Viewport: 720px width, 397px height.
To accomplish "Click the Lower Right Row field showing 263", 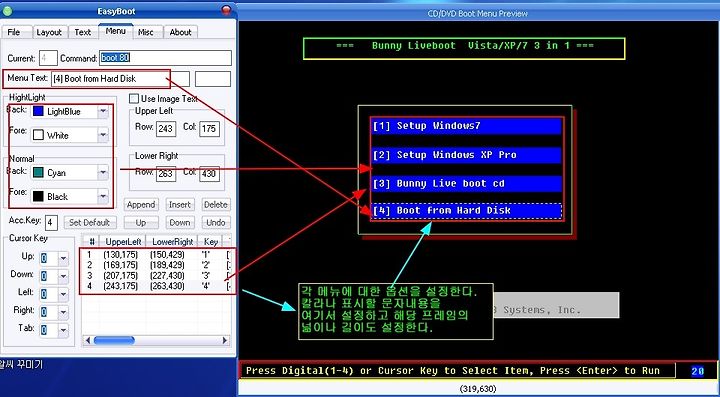I will [166, 173].
